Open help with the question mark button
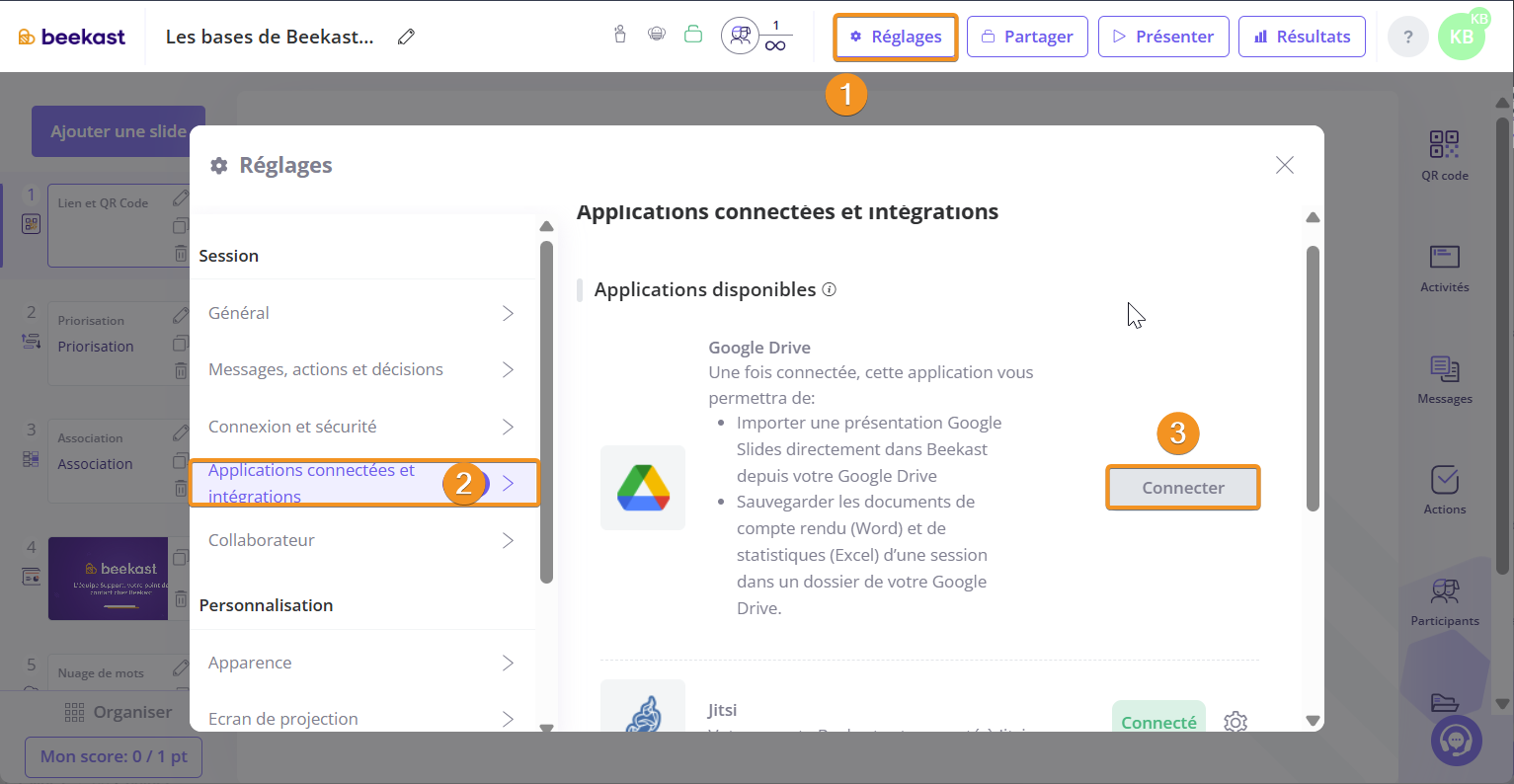This screenshot has width=1514, height=784. tap(1408, 37)
